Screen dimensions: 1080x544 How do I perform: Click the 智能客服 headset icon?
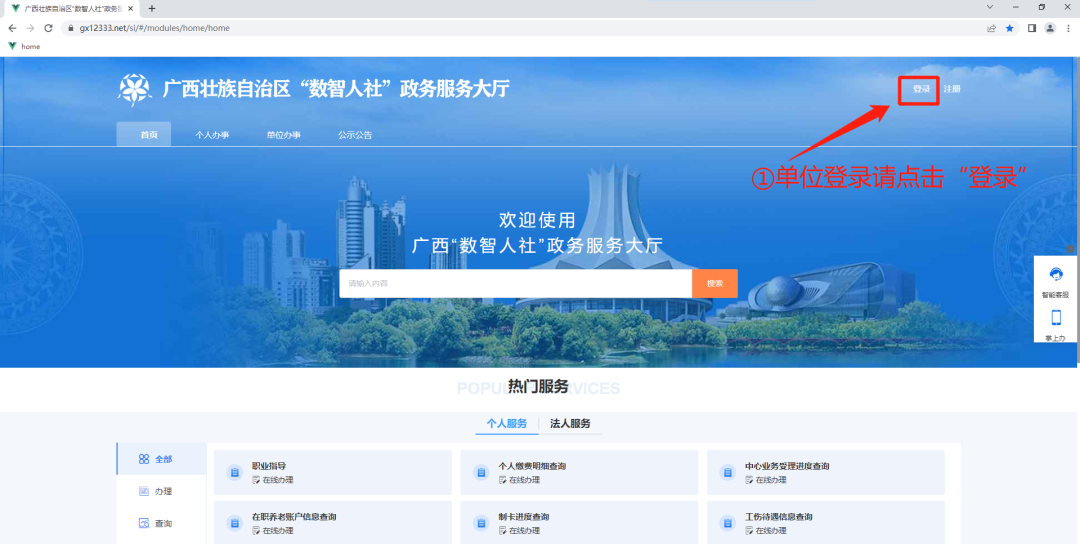coord(1056,275)
